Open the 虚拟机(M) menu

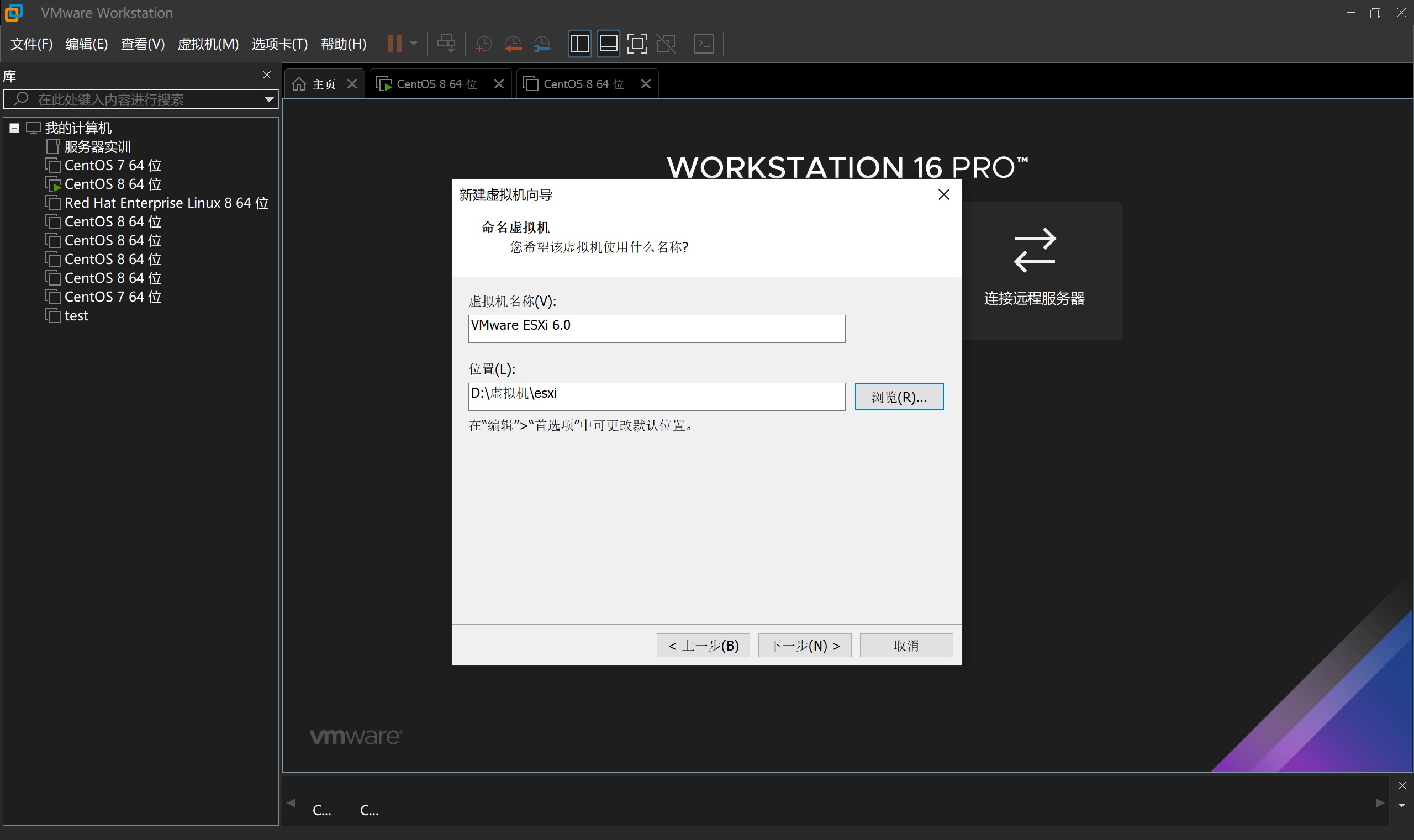208,44
